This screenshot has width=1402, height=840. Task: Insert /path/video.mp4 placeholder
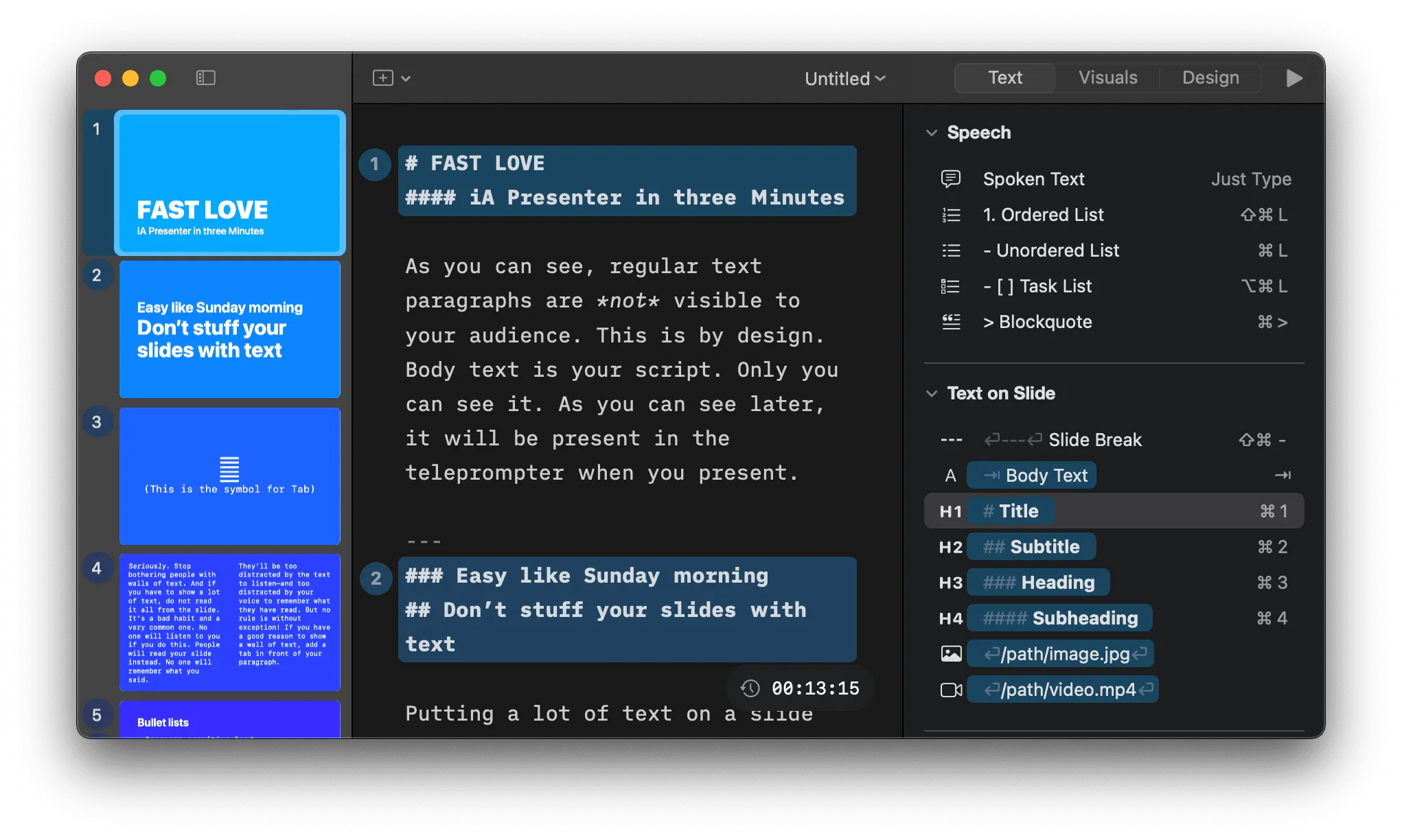click(x=1063, y=690)
